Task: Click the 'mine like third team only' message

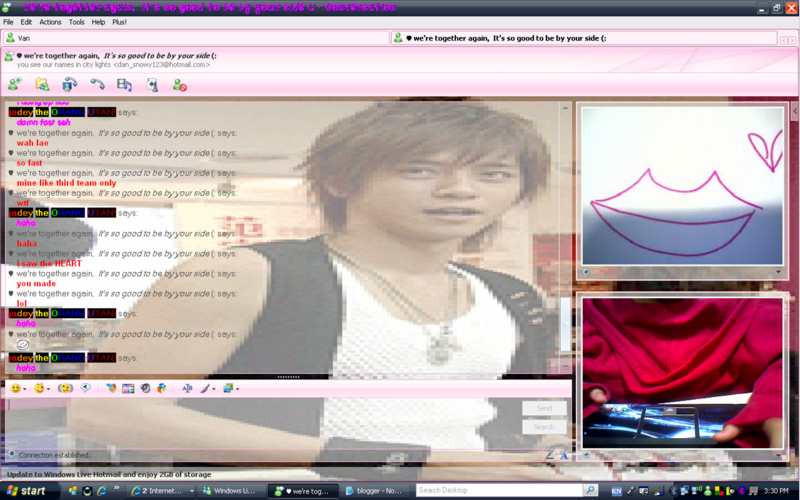Action: pyautogui.click(x=66, y=183)
